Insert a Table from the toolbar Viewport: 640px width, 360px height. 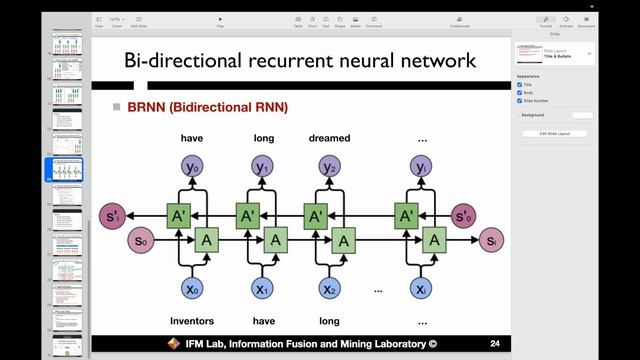point(298,22)
